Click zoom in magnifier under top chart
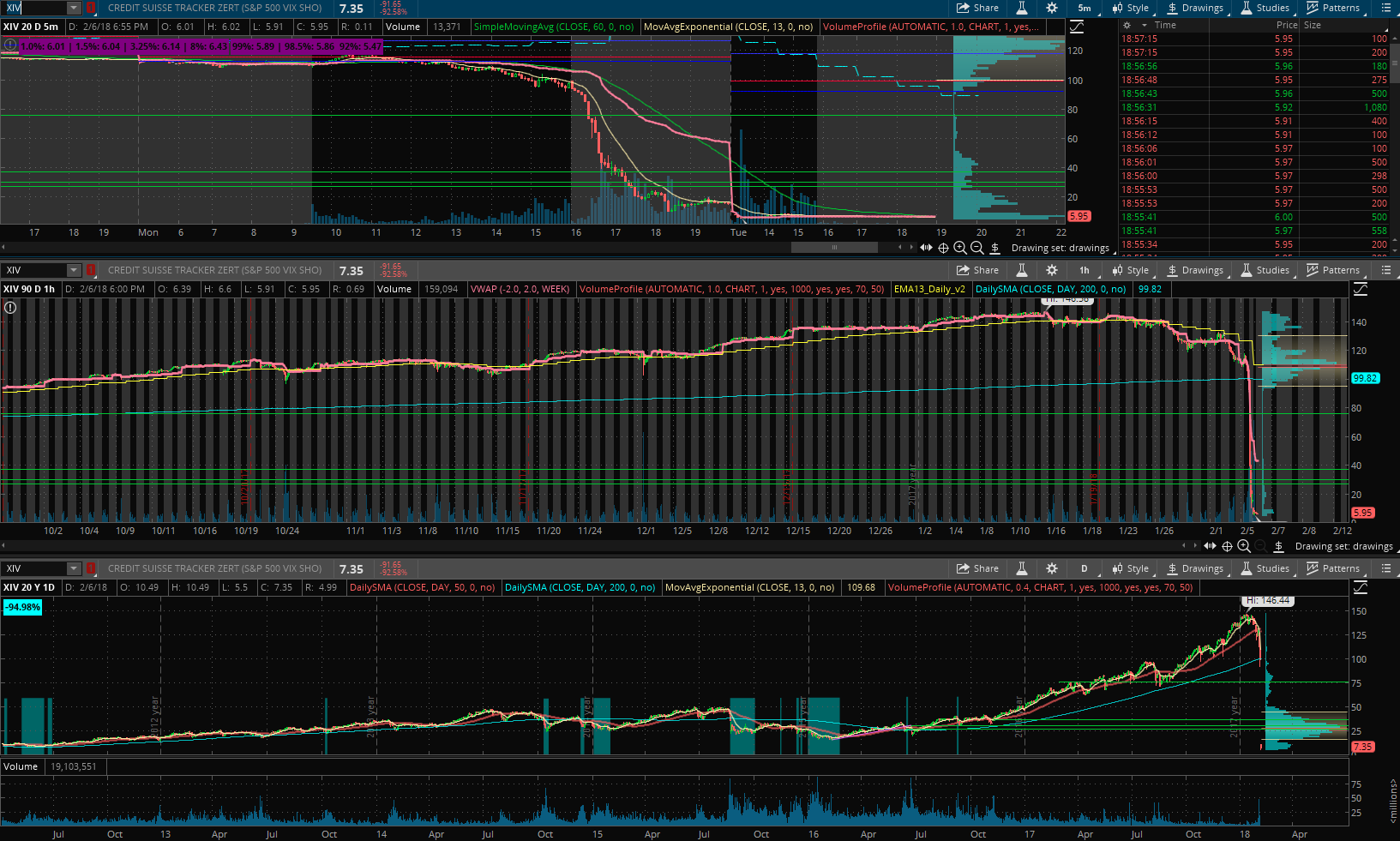The image size is (1400, 841). (960, 248)
